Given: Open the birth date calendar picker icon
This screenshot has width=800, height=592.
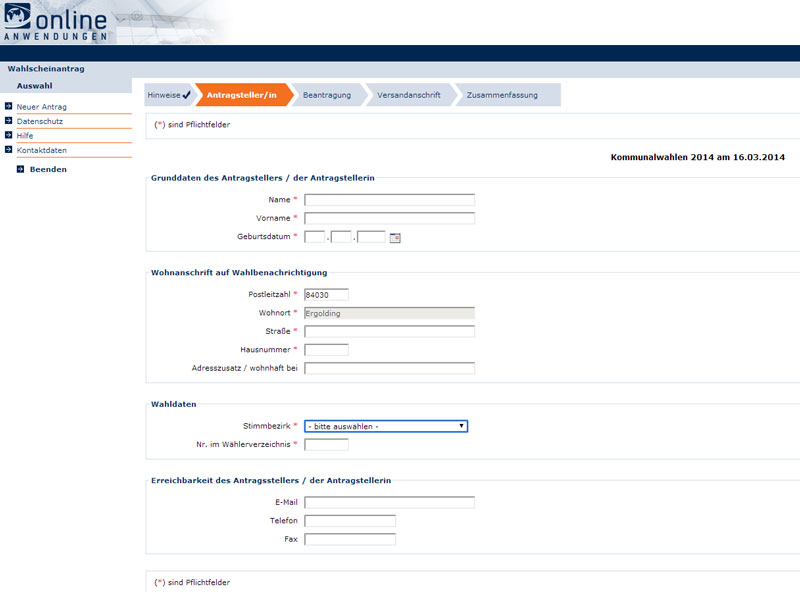Looking at the screenshot, I should pos(395,238).
